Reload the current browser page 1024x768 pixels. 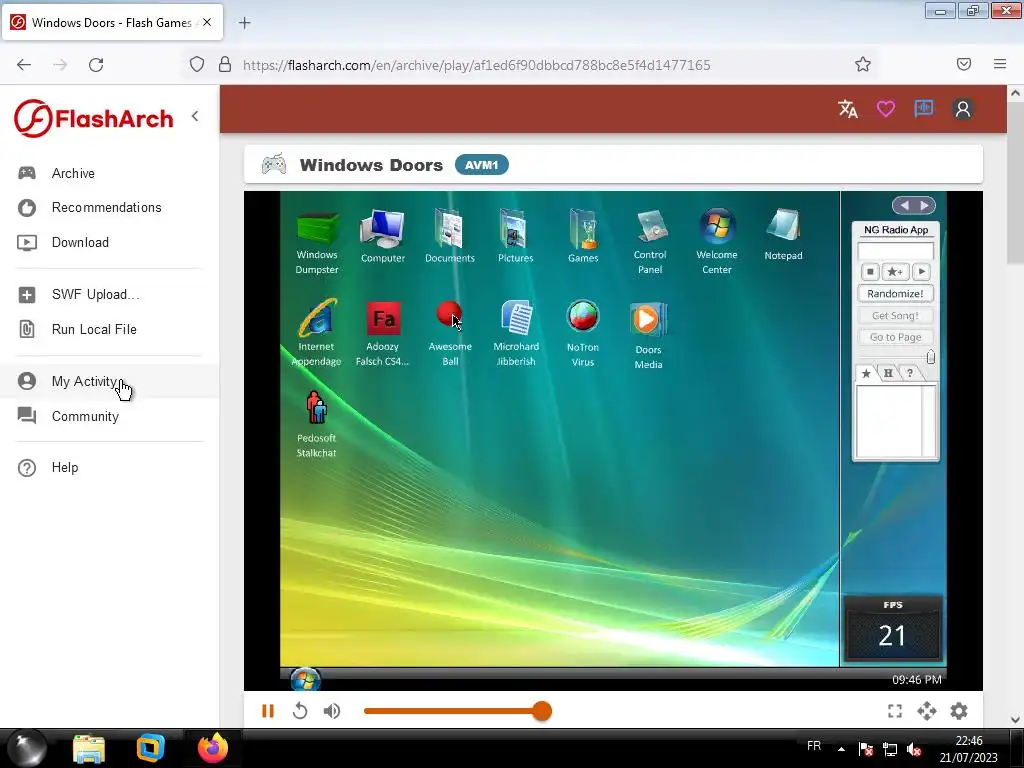tap(96, 64)
